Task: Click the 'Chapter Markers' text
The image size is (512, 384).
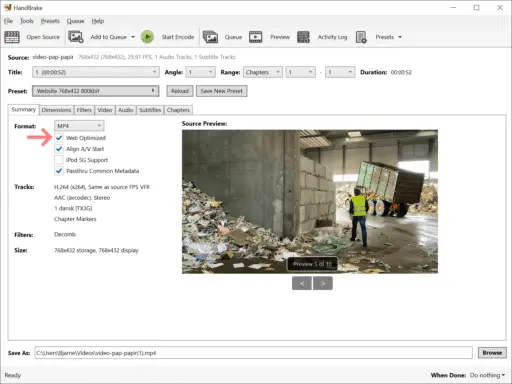Action: coord(75,219)
